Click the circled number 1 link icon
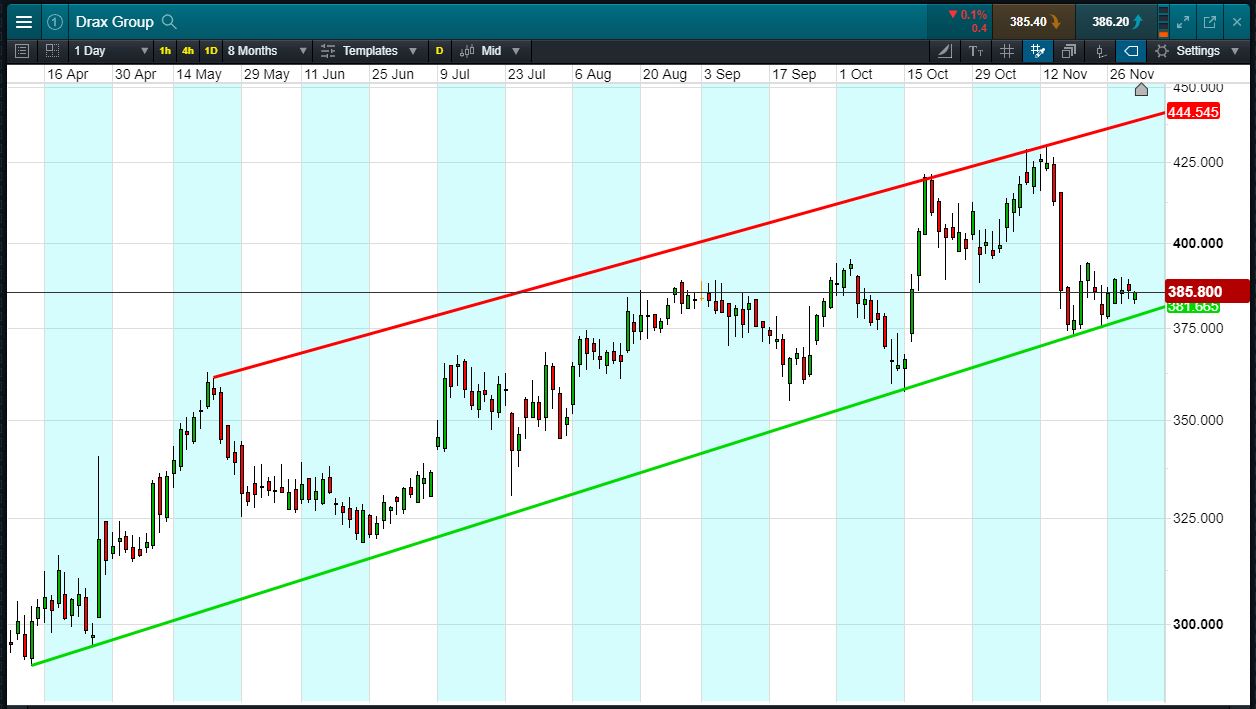The image size is (1256, 709). (x=56, y=21)
